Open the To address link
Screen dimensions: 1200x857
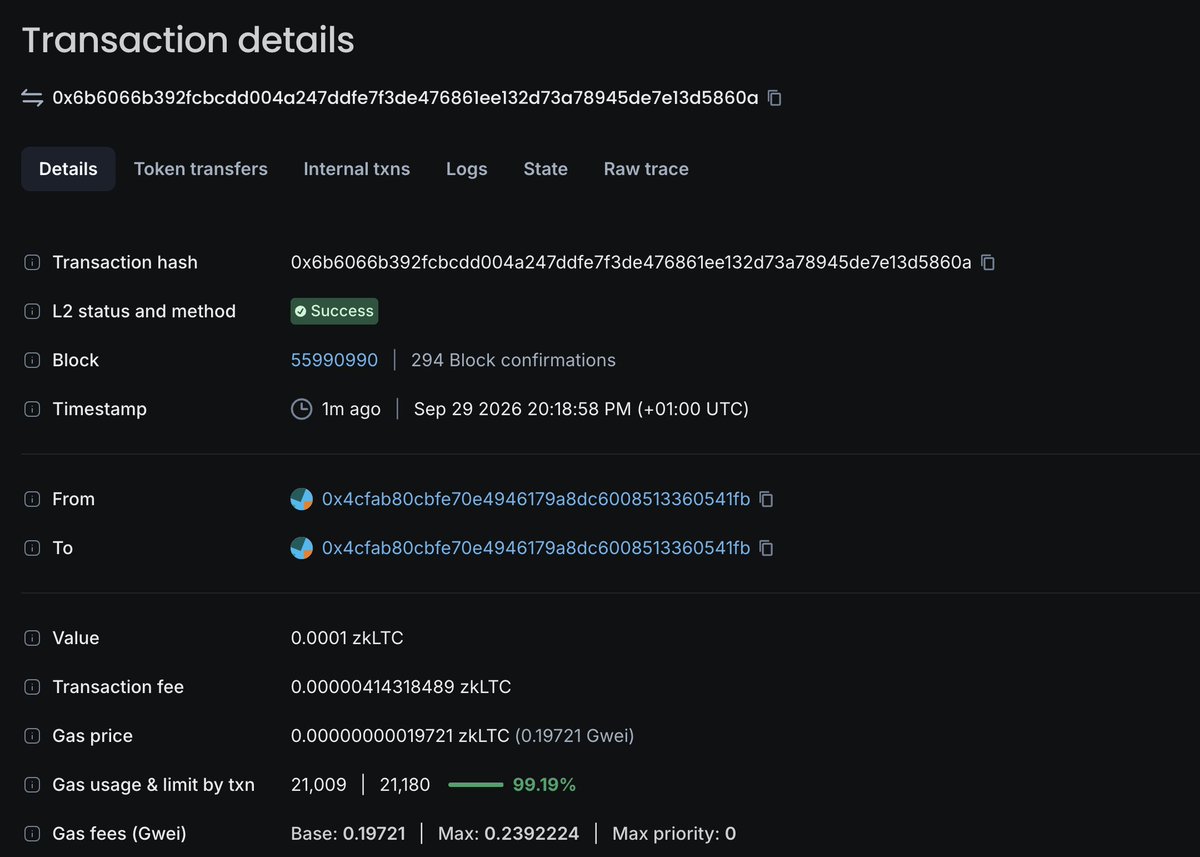coord(536,548)
